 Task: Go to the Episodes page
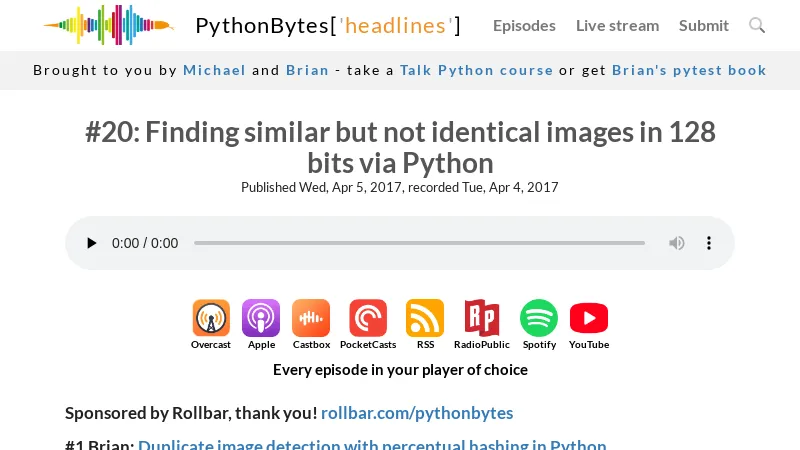tap(524, 25)
